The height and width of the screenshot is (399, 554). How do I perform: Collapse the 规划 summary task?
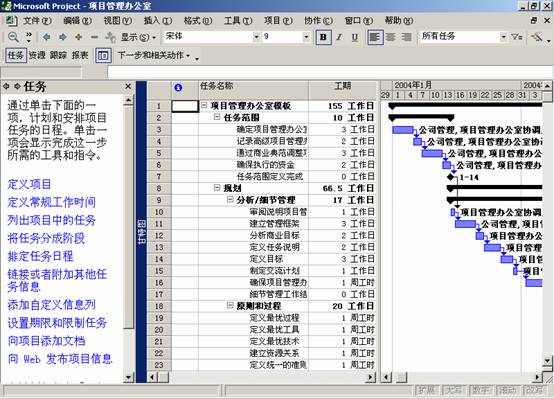coord(217,188)
